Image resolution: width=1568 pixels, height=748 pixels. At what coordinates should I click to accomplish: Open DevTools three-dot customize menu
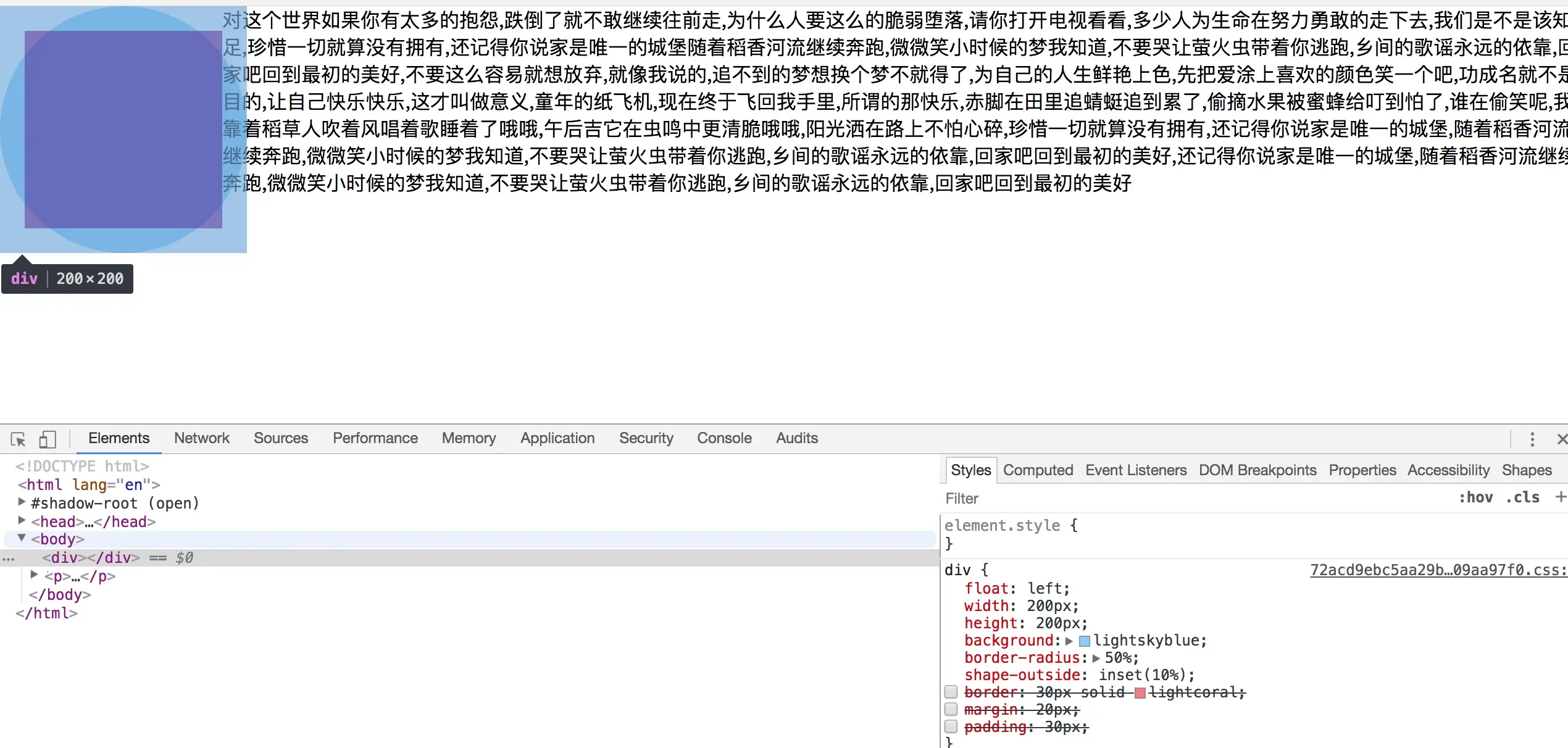[x=1532, y=439]
